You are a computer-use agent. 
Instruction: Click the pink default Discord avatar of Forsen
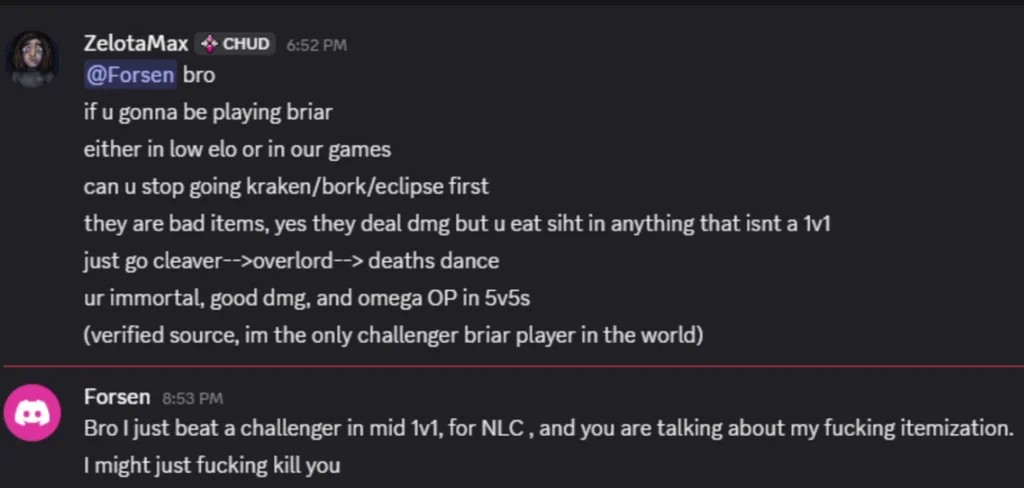point(32,412)
